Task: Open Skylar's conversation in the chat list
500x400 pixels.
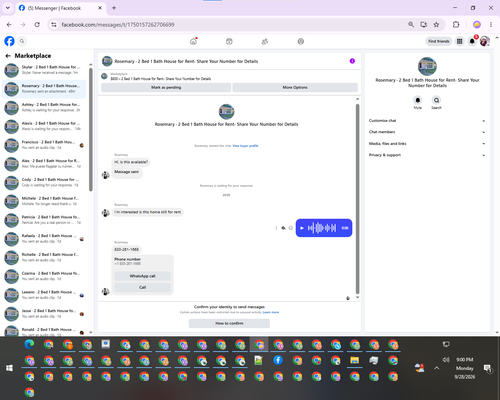Action: [44, 70]
